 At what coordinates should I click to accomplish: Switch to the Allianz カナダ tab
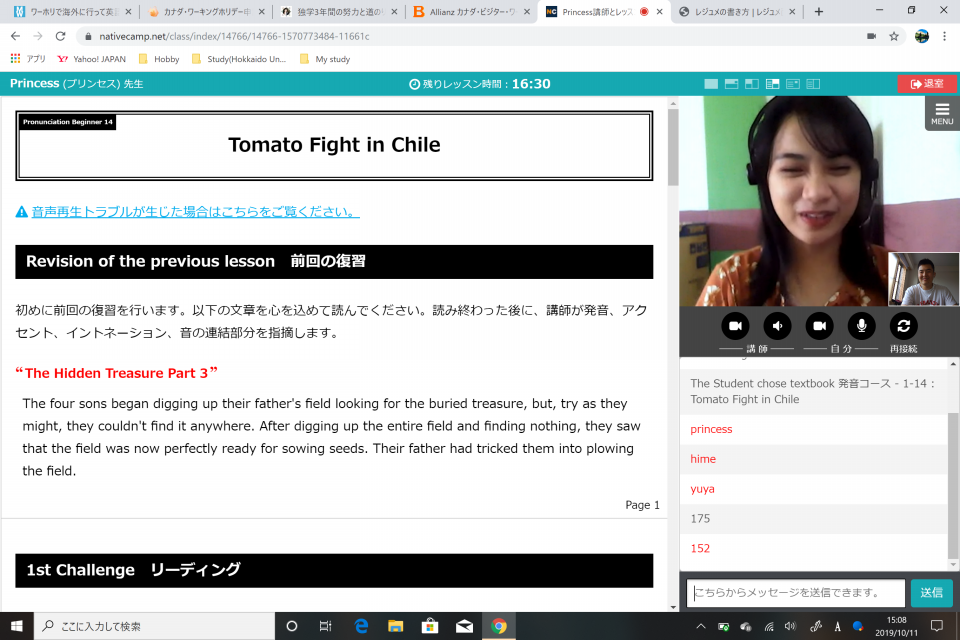[x=471, y=12]
